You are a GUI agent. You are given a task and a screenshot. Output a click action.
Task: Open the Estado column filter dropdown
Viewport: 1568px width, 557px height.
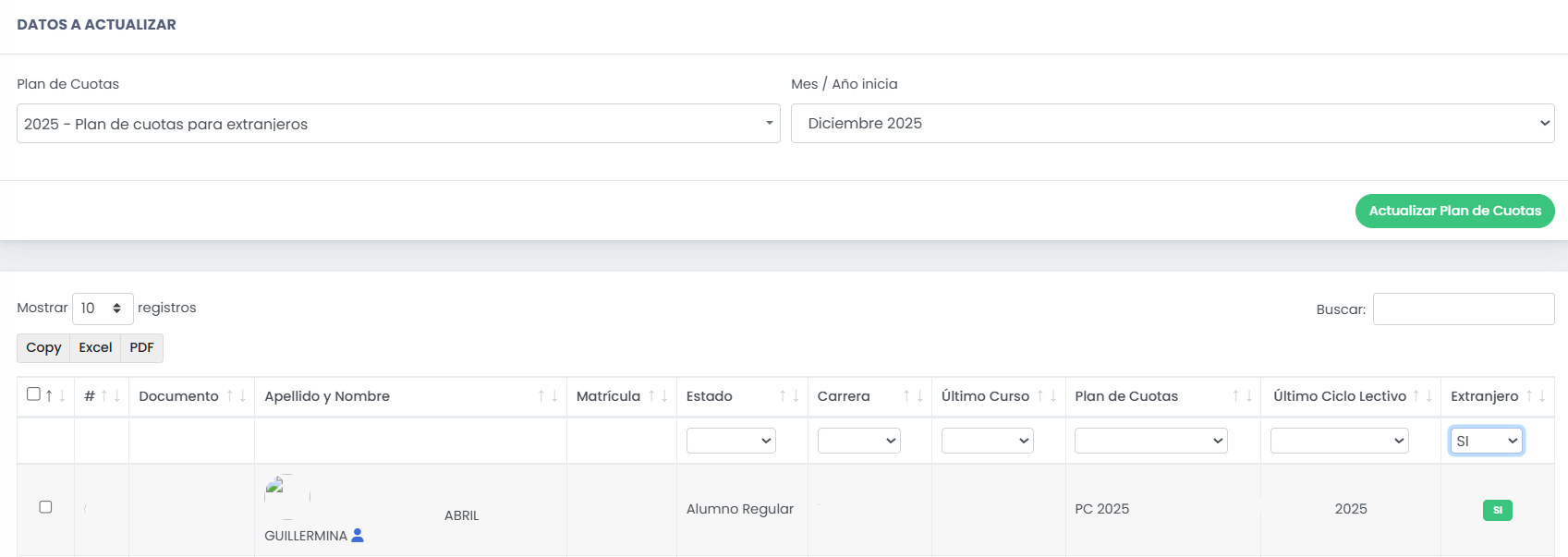731,441
